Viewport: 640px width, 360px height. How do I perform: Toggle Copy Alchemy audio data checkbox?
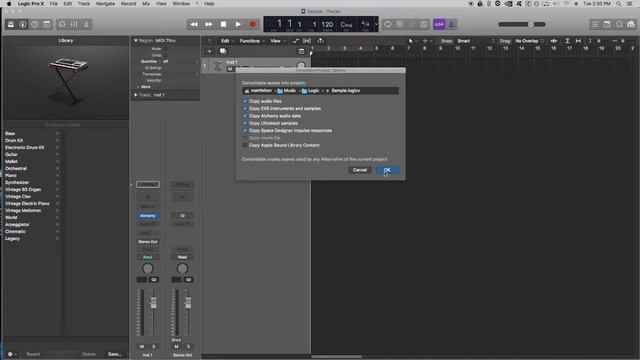point(245,116)
